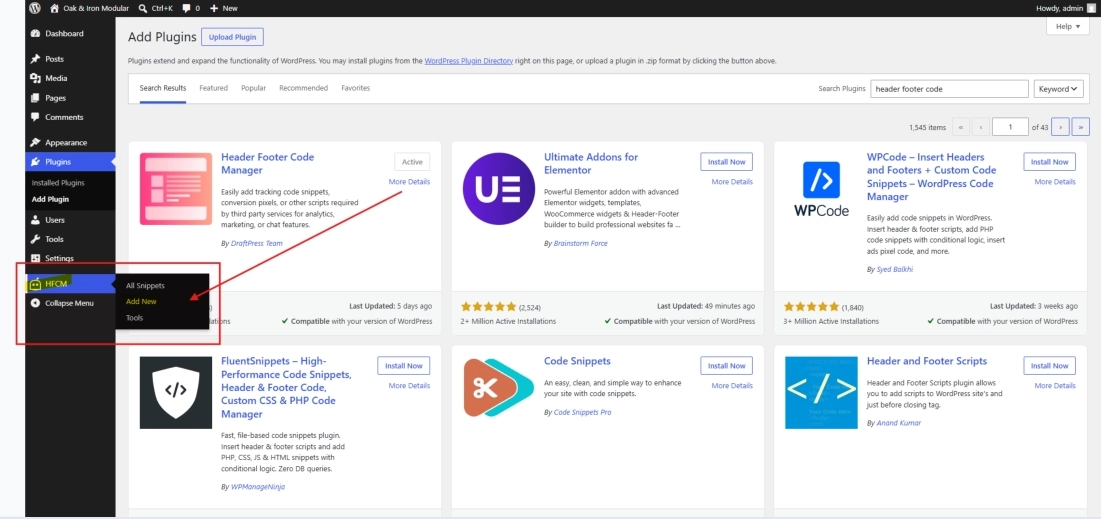Click the Ultimate Addons for Elementor icon
Image resolution: width=1101 pixels, height=519 pixels.
coord(499,189)
